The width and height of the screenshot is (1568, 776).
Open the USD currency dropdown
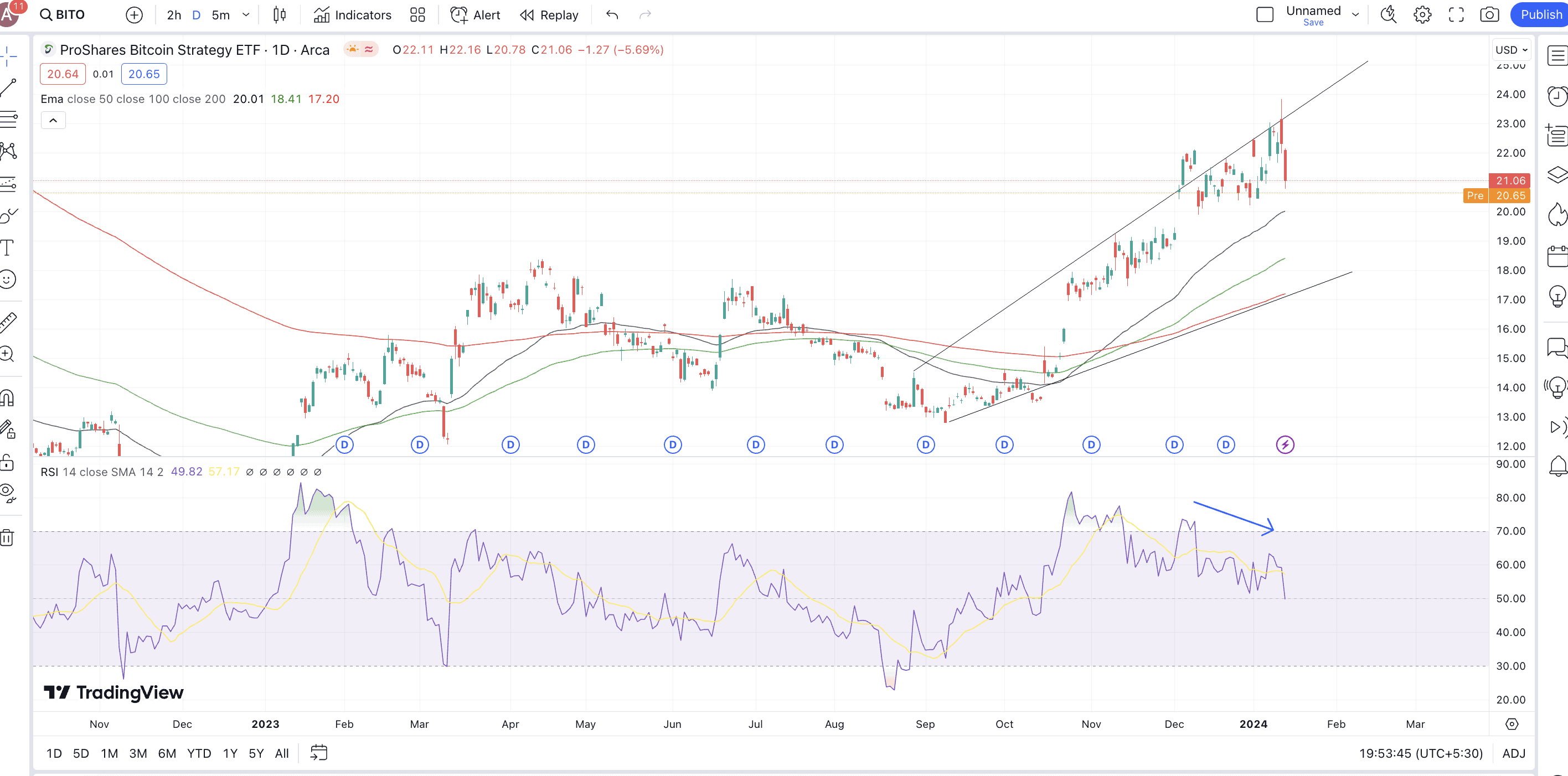coord(1512,50)
